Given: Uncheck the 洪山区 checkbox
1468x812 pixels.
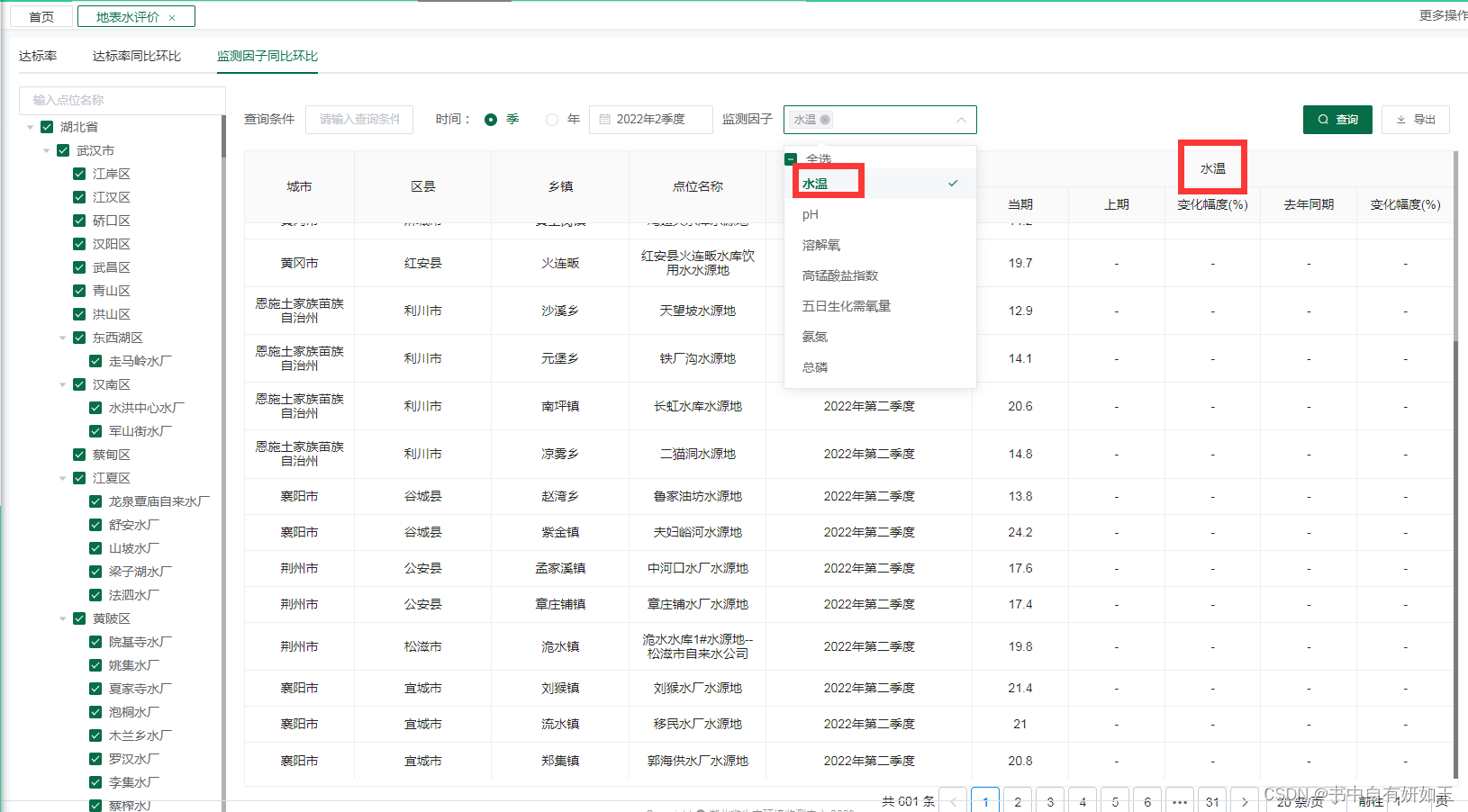Looking at the screenshot, I should (79, 314).
